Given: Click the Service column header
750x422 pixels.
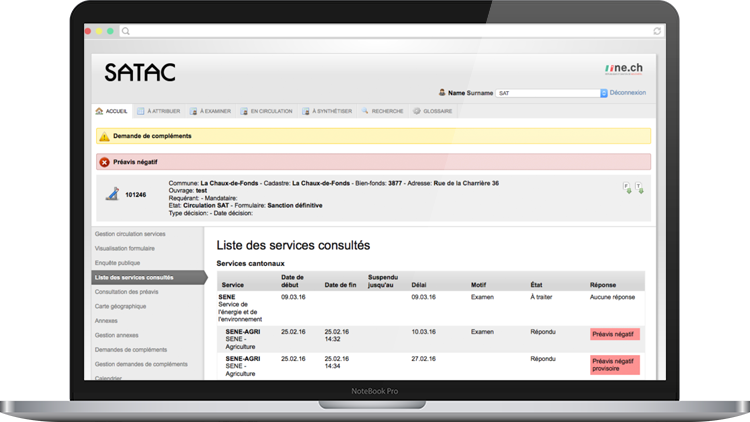Looking at the screenshot, I should pos(232,285).
